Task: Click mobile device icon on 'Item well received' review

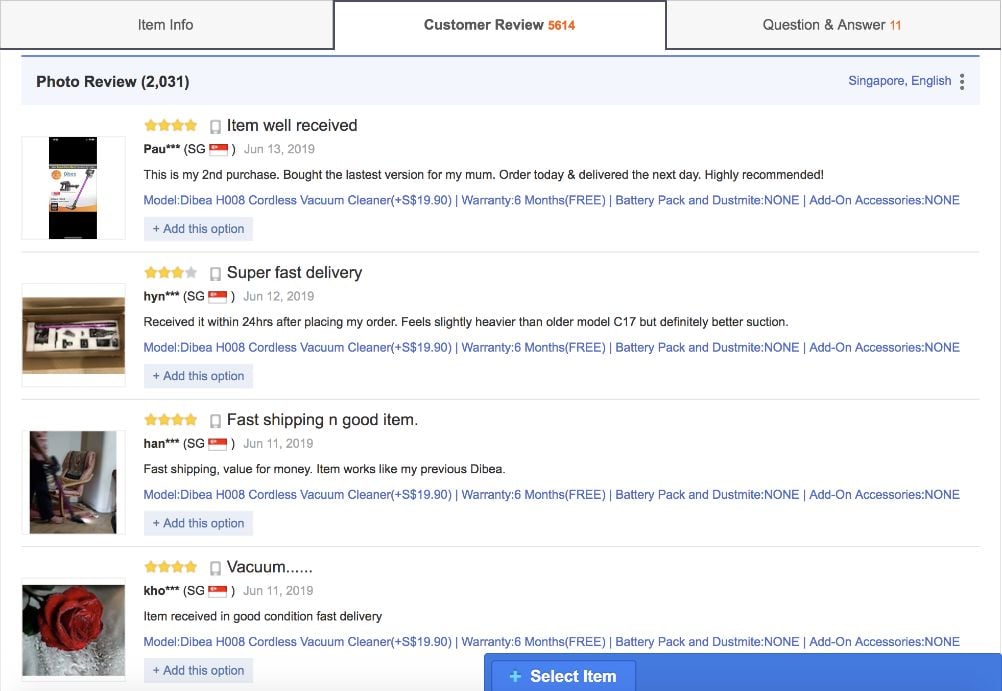Action: pyautogui.click(x=215, y=127)
